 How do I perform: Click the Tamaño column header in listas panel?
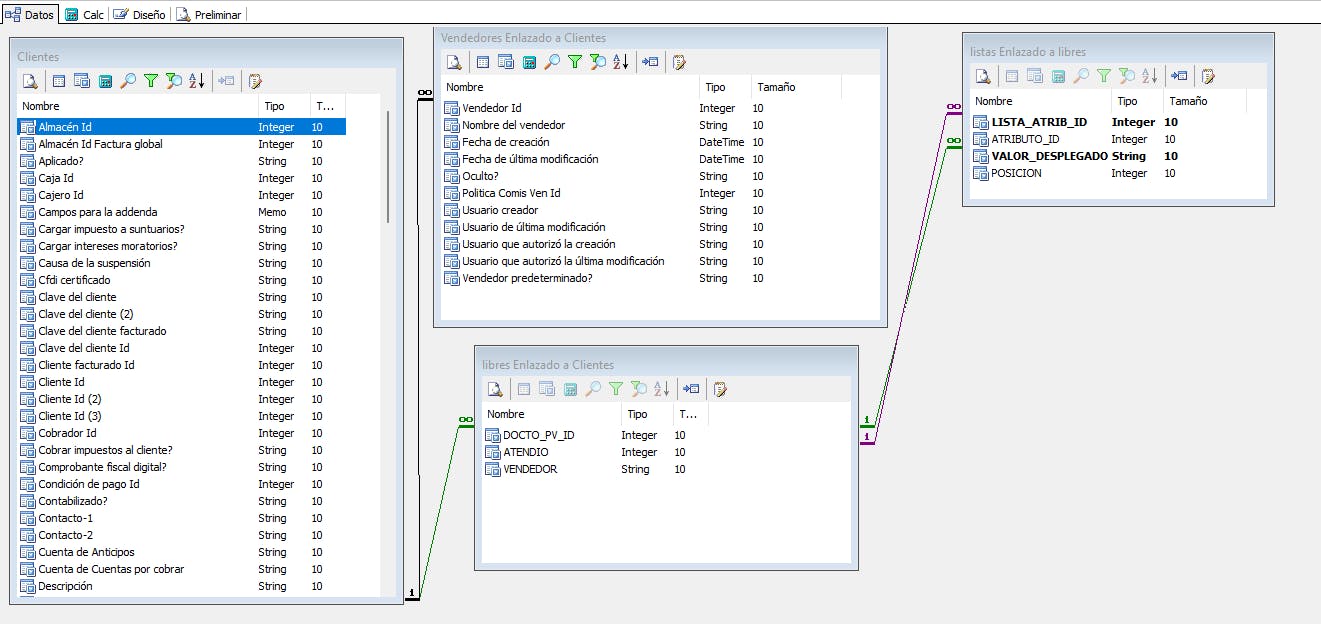point(1188,101)
